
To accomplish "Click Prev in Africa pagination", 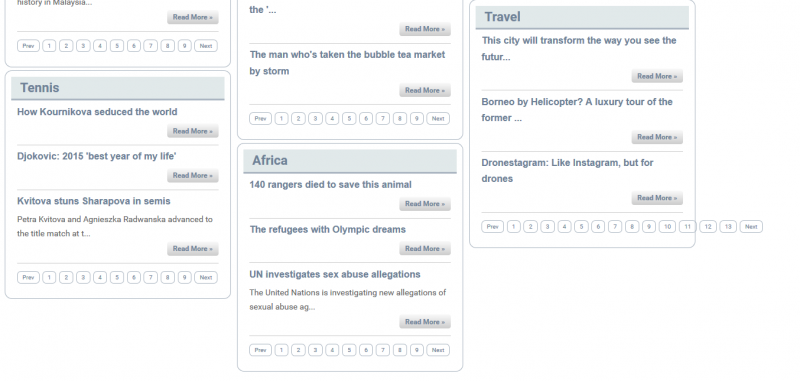I will (x=260, y=350).
